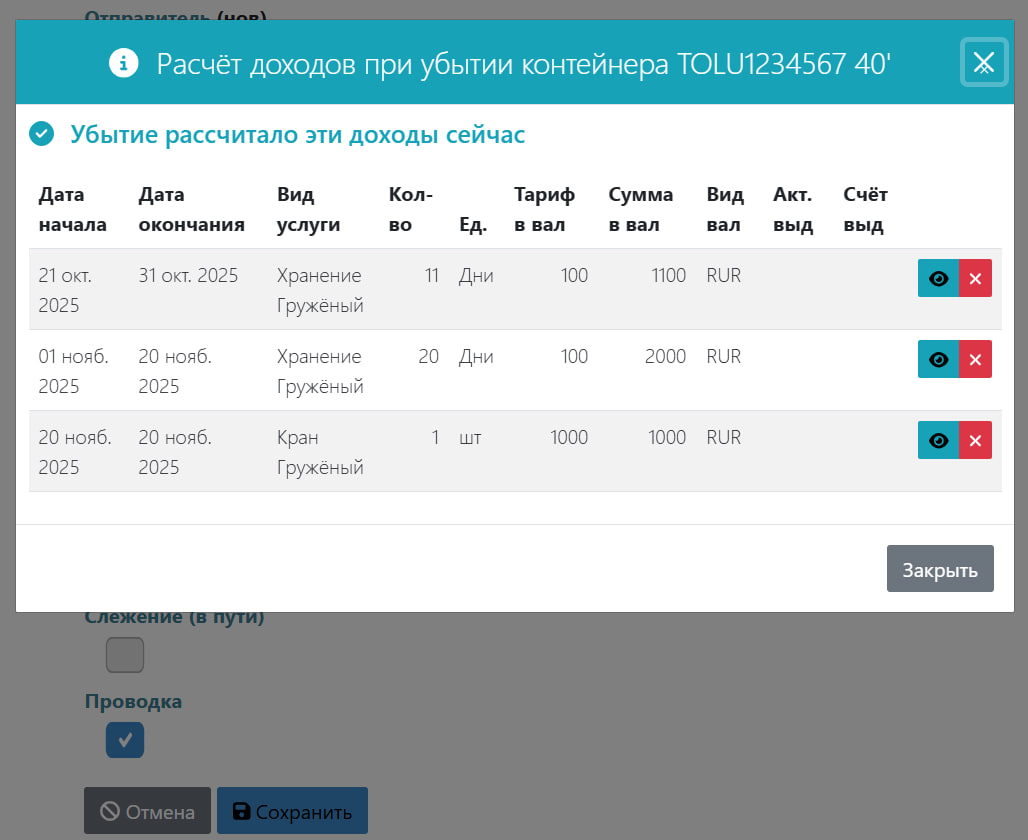View the 21 Oct storage income row
The height and width of the screenshot is (840, 1028).
point(938,279)
